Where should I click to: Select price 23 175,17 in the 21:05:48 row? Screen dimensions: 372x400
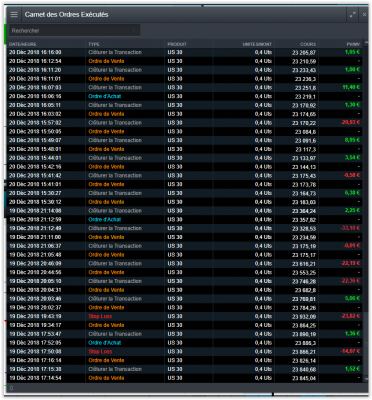(x=304, y=255)
